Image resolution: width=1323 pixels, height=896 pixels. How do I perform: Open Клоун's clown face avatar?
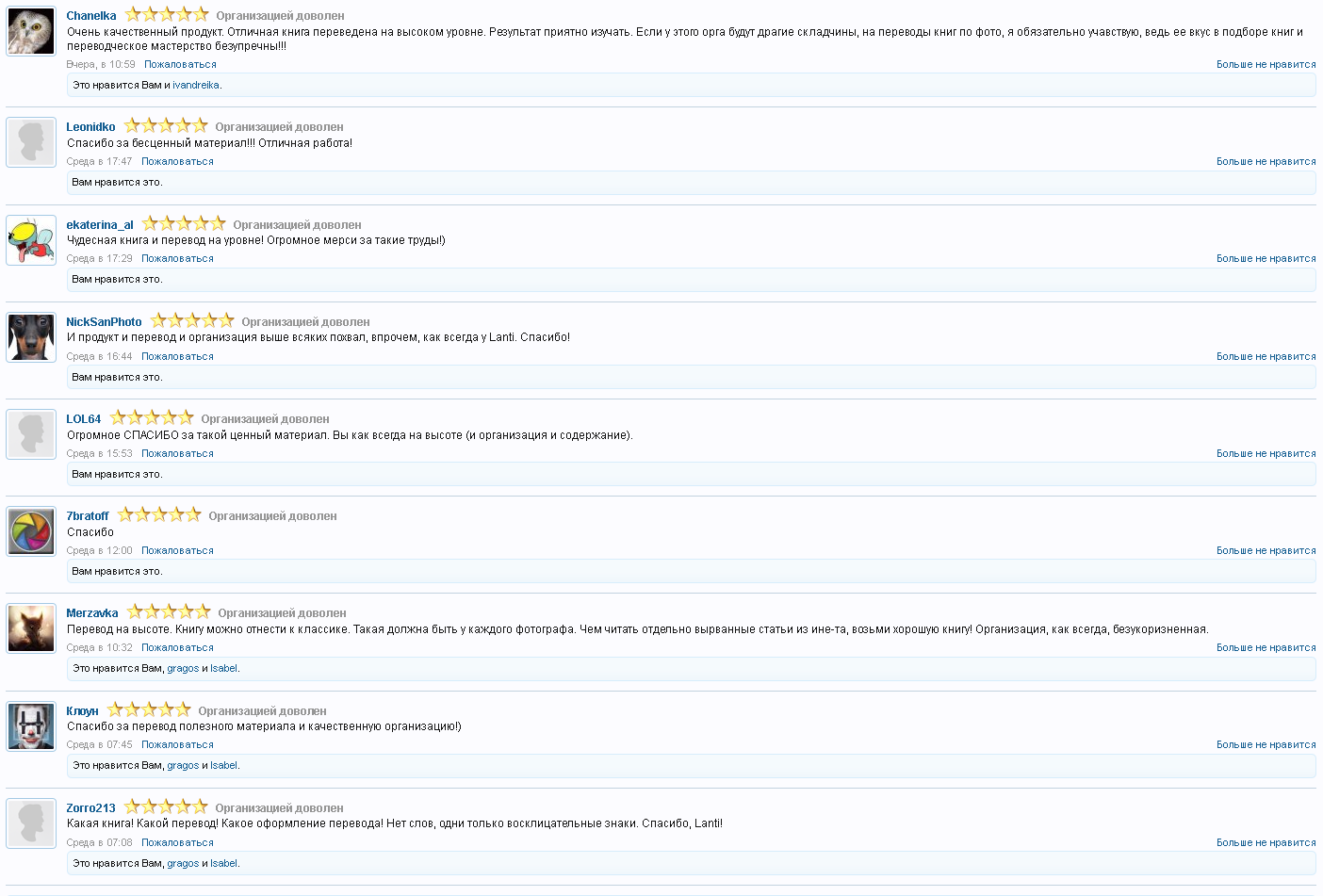tap(31, 726)
